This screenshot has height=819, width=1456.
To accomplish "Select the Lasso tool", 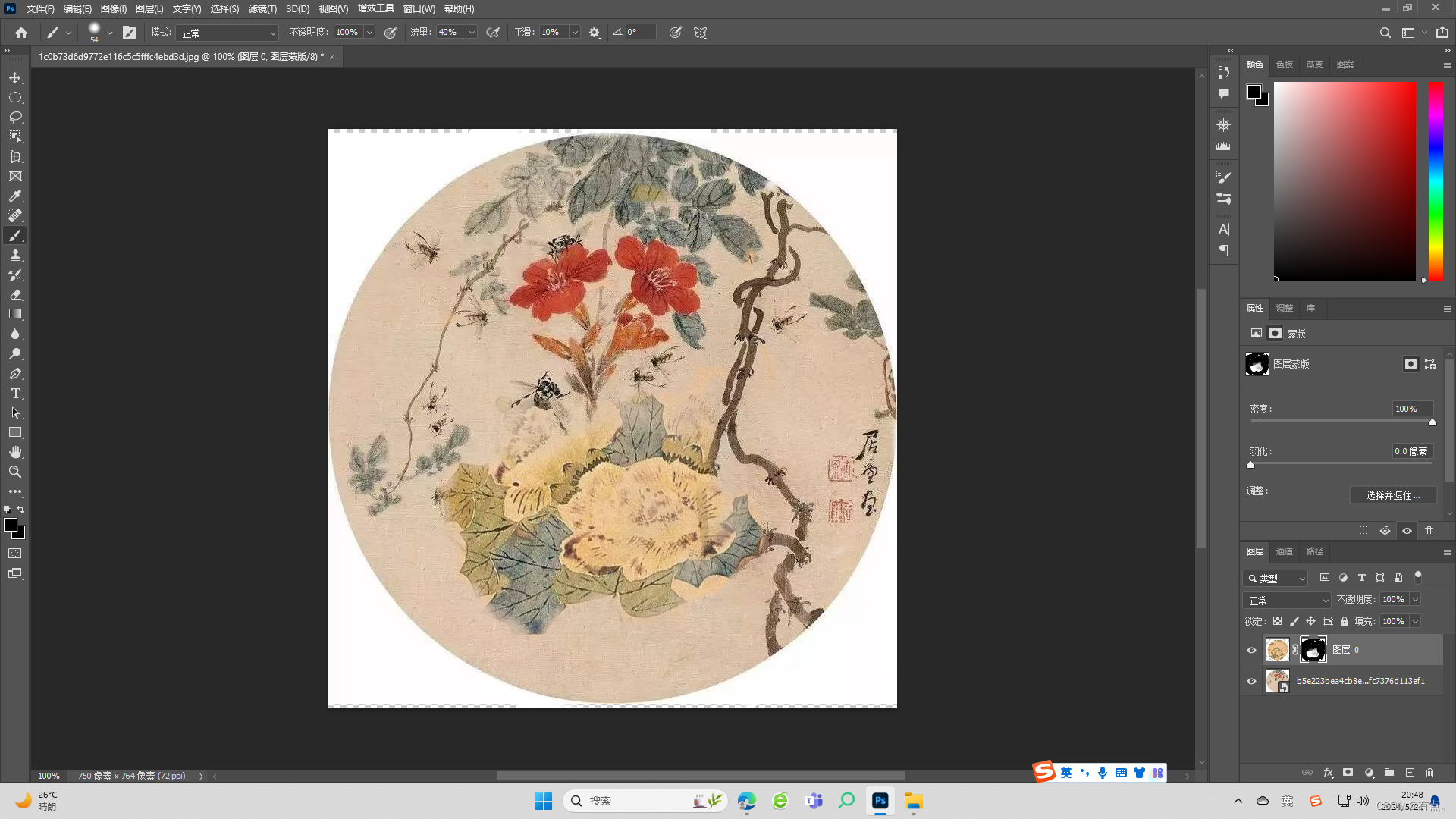I will click(15, 117).
